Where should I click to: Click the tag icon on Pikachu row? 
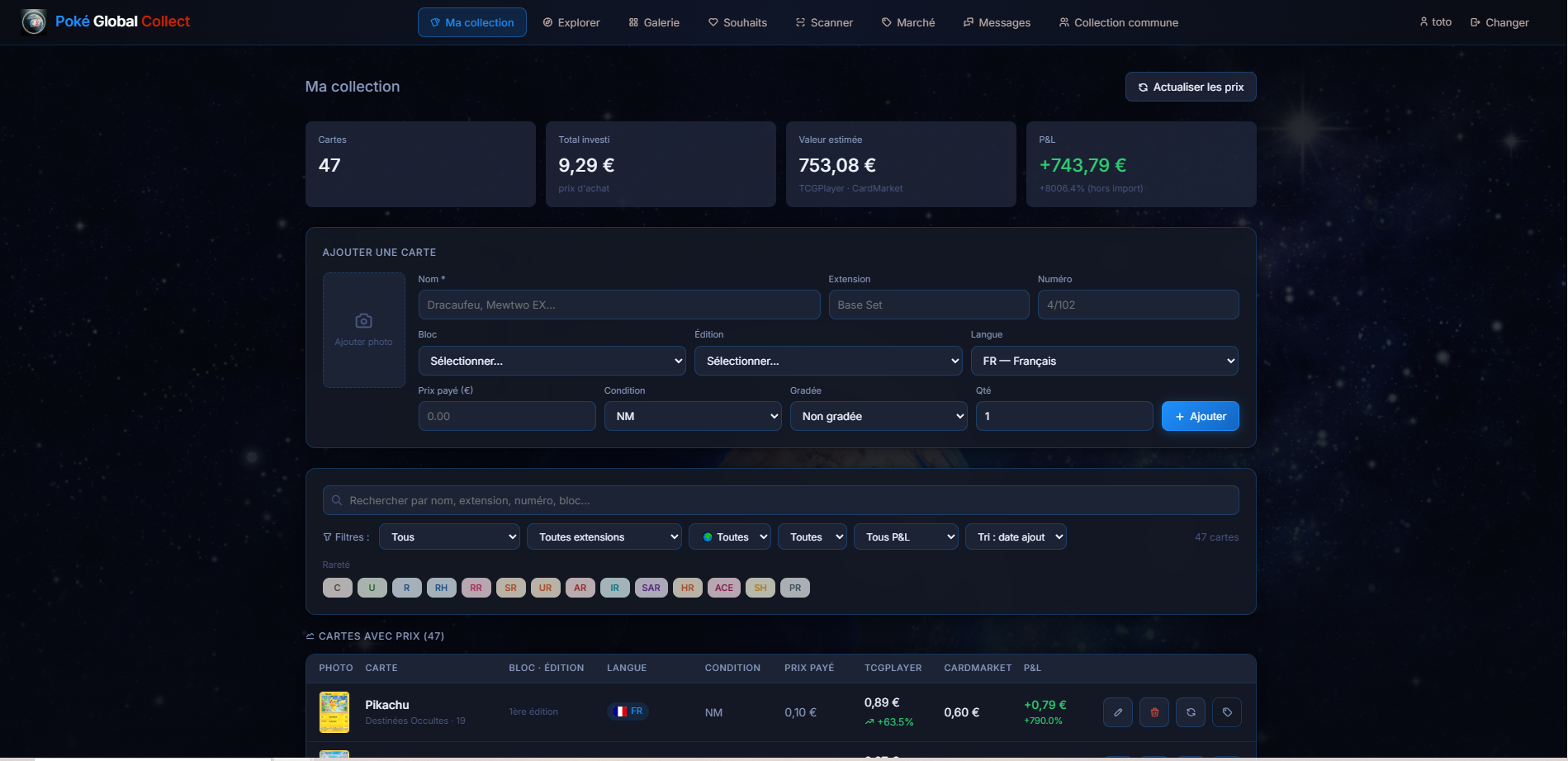(x=1226, y=712)
